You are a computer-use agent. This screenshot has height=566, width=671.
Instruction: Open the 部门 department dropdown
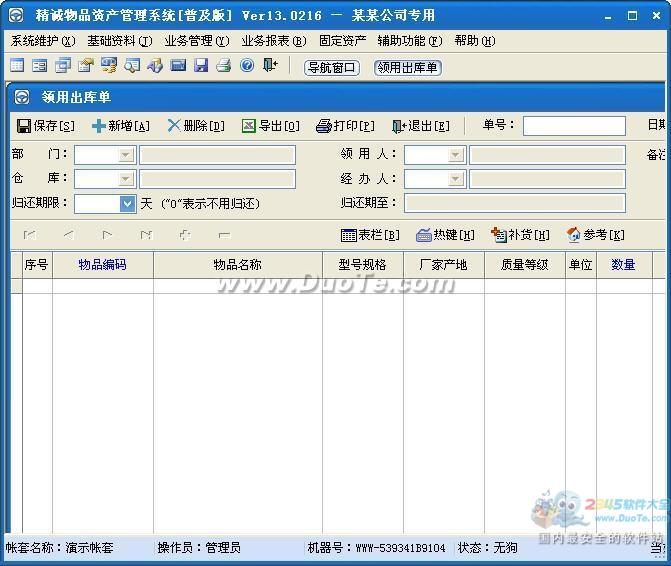pos(126,155)
